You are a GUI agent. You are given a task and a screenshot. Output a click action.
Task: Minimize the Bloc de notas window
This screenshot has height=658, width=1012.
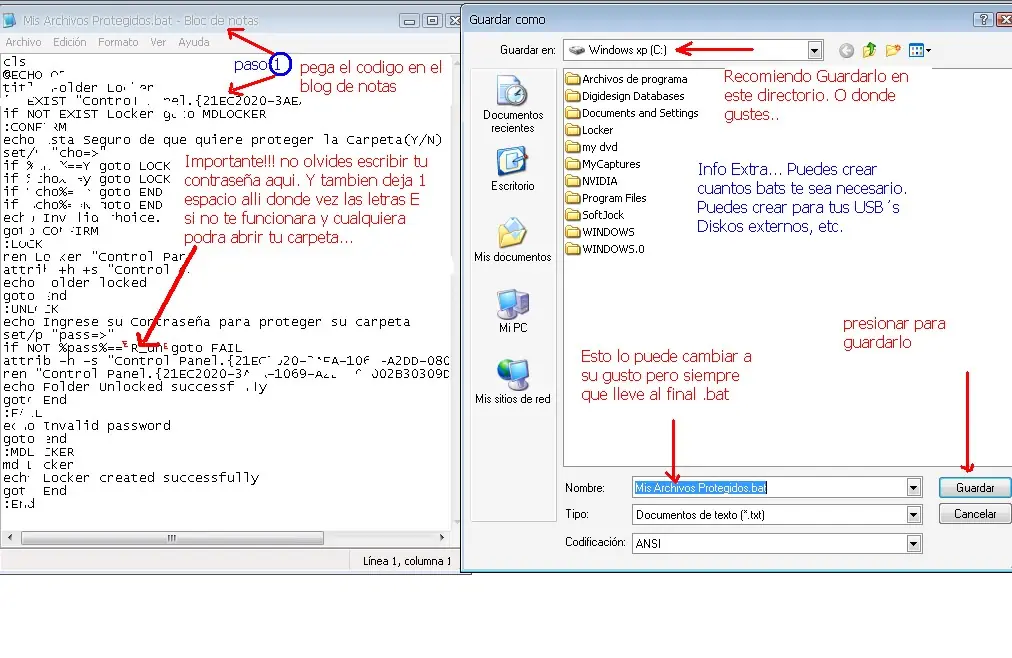point(409,21)
